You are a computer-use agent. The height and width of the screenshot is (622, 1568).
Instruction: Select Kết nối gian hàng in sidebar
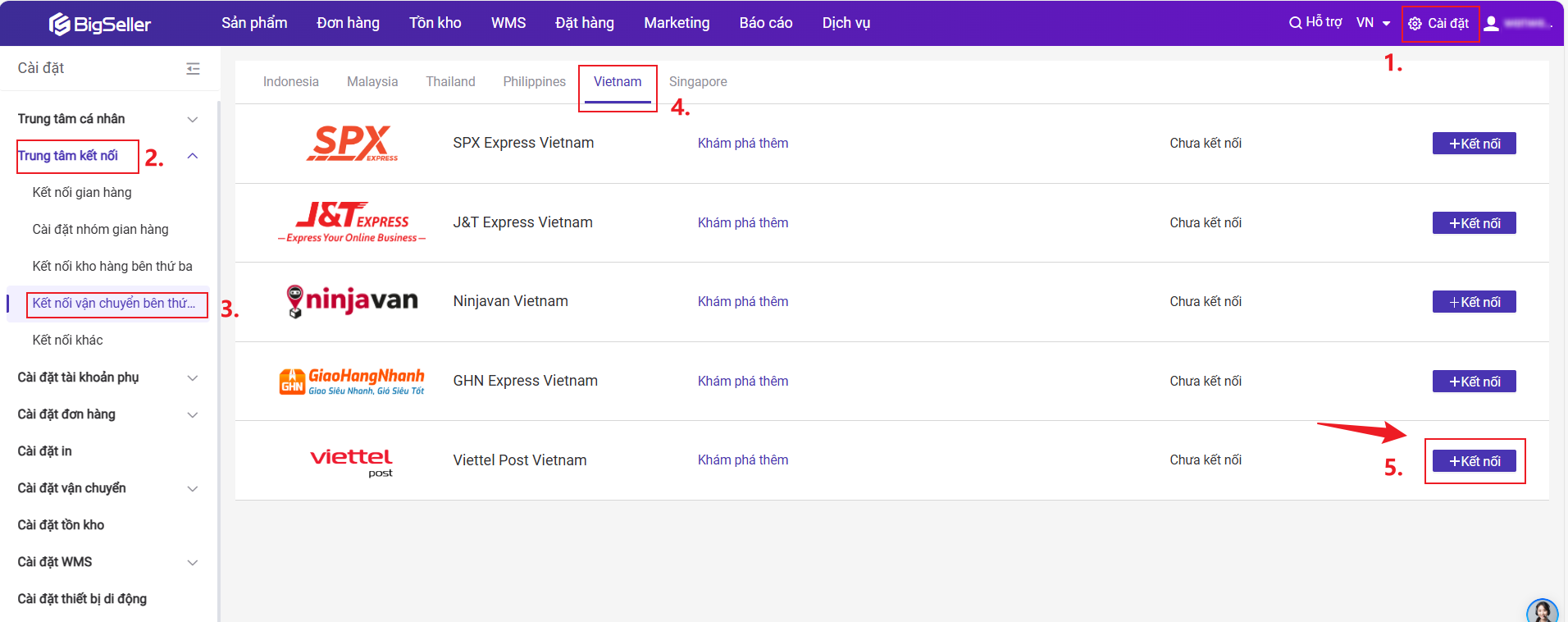82,193
